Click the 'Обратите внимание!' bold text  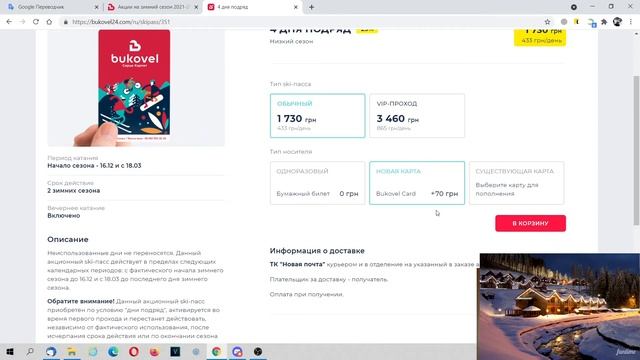coord(80,301)
